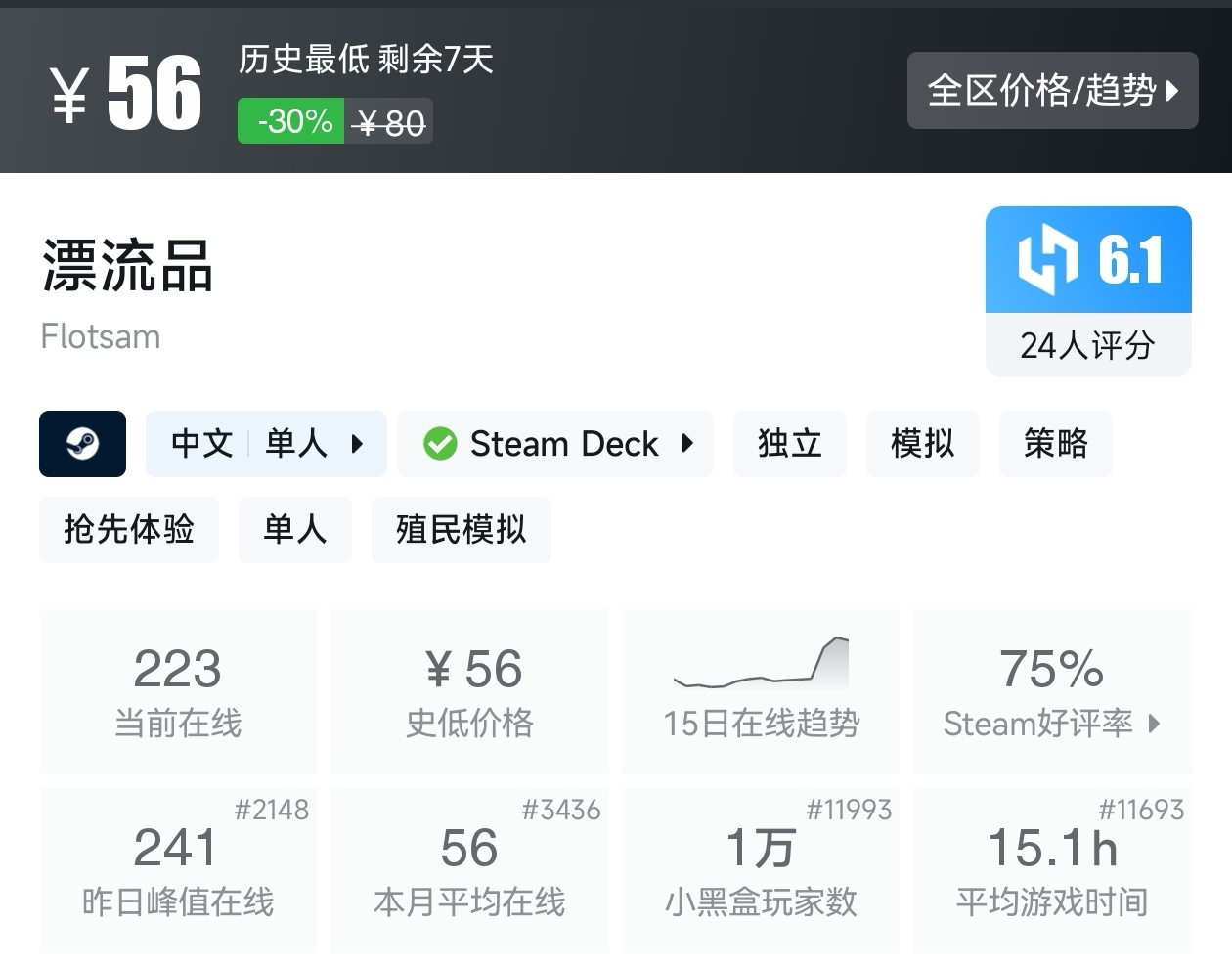Select the 策略 tag
1232x967 pixels.
tap(1055, 444)
